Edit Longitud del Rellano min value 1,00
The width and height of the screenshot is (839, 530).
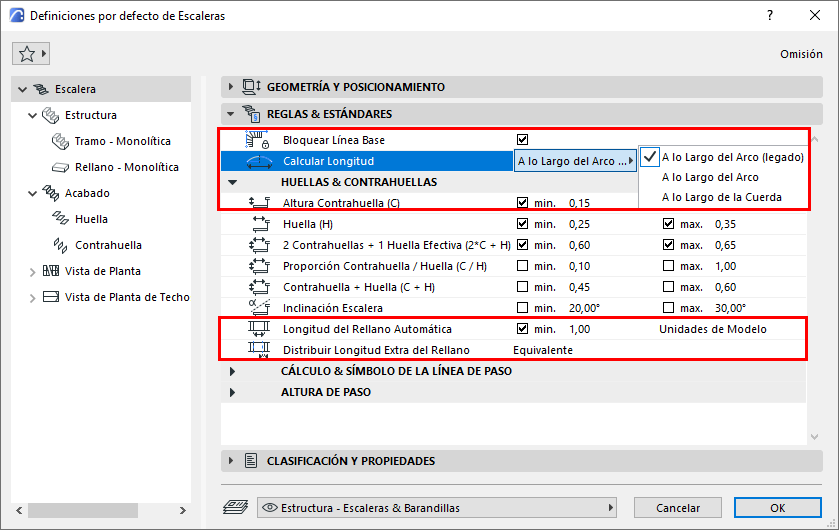pos(579,329)
